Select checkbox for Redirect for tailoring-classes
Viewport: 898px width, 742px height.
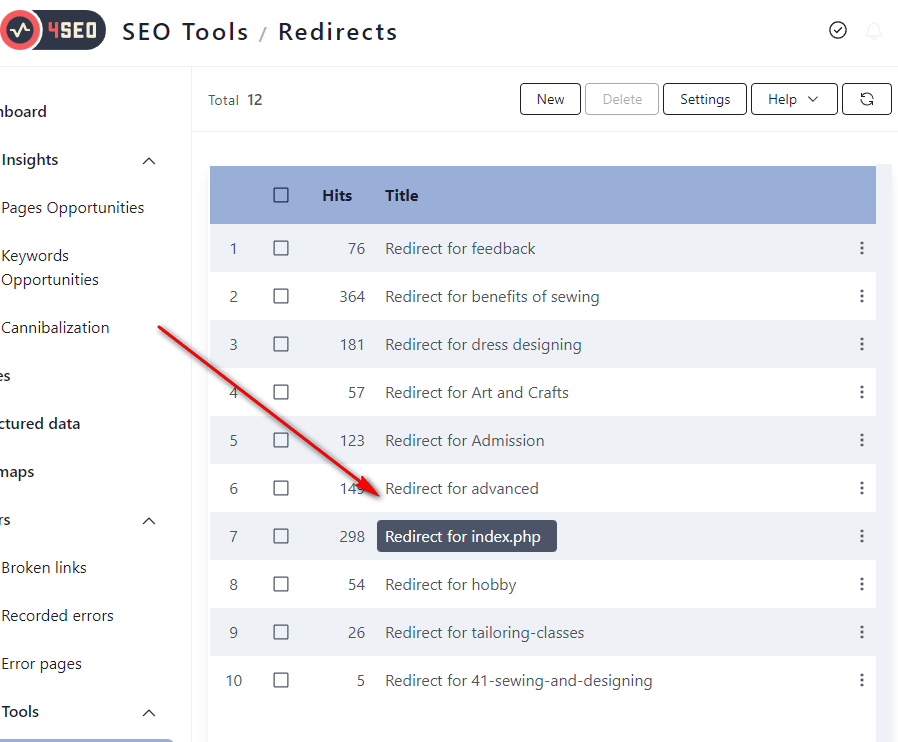(x=281, y=632)
